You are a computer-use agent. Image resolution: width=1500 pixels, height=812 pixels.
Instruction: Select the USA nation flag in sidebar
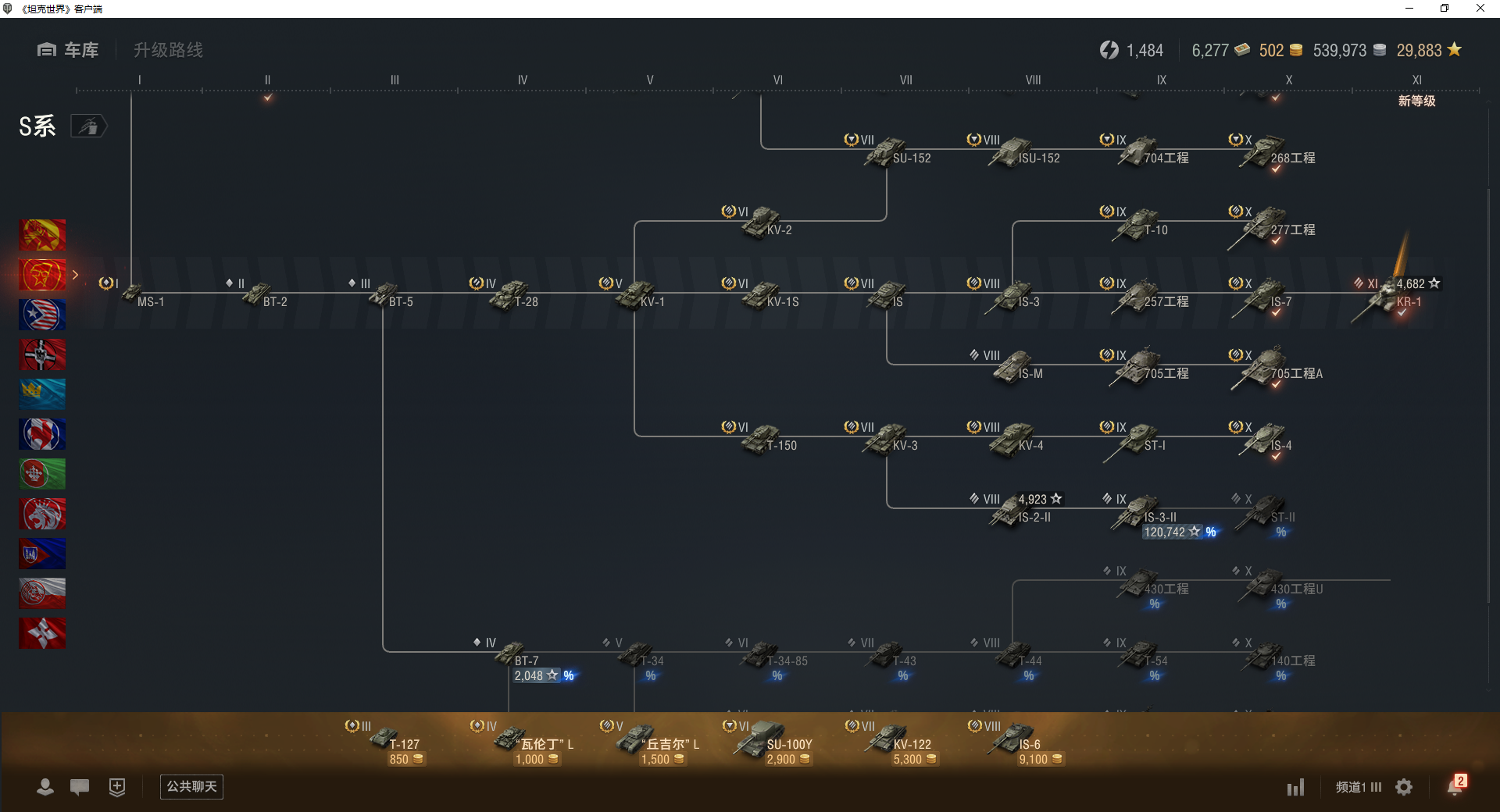point(42,315)
